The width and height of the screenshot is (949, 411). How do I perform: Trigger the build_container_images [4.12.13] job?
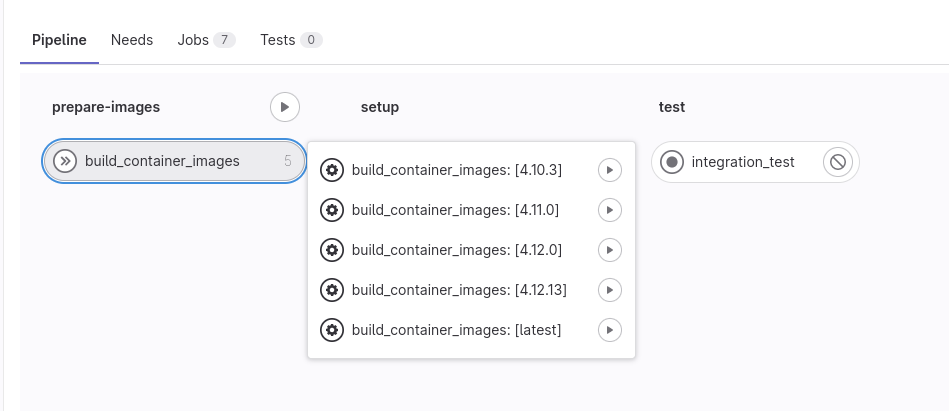(x=609, y=290)
